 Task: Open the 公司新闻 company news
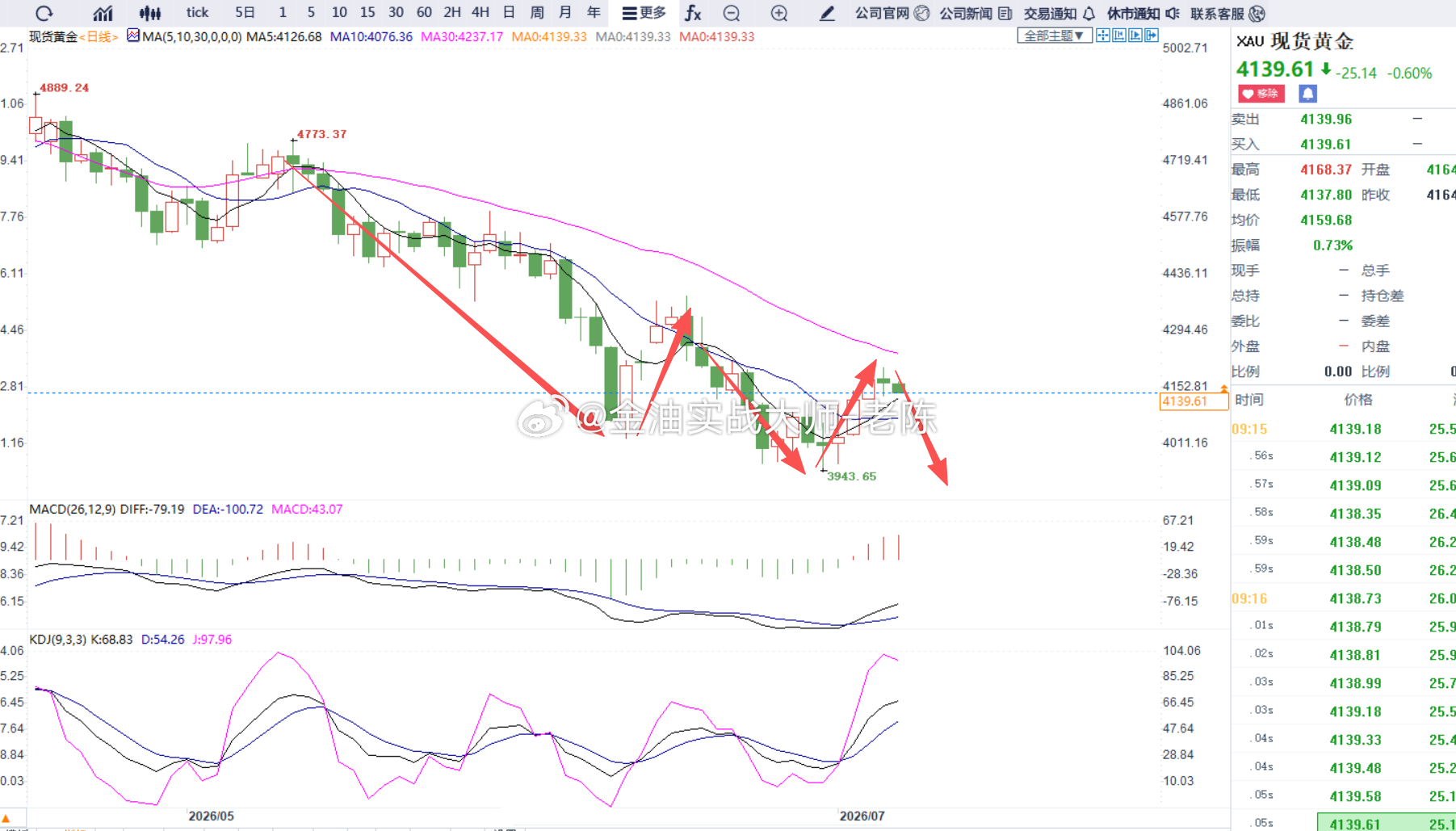[x=976, y=13]
